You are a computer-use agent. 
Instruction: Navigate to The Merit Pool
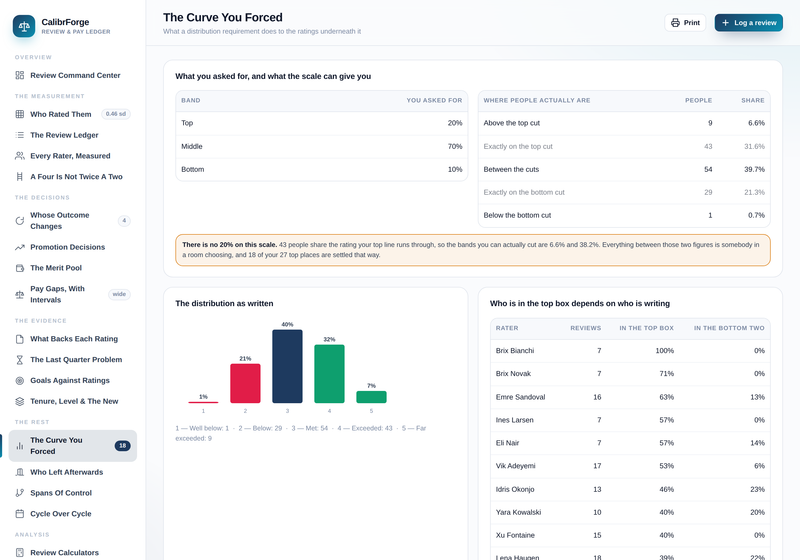(x=72, y=268)
